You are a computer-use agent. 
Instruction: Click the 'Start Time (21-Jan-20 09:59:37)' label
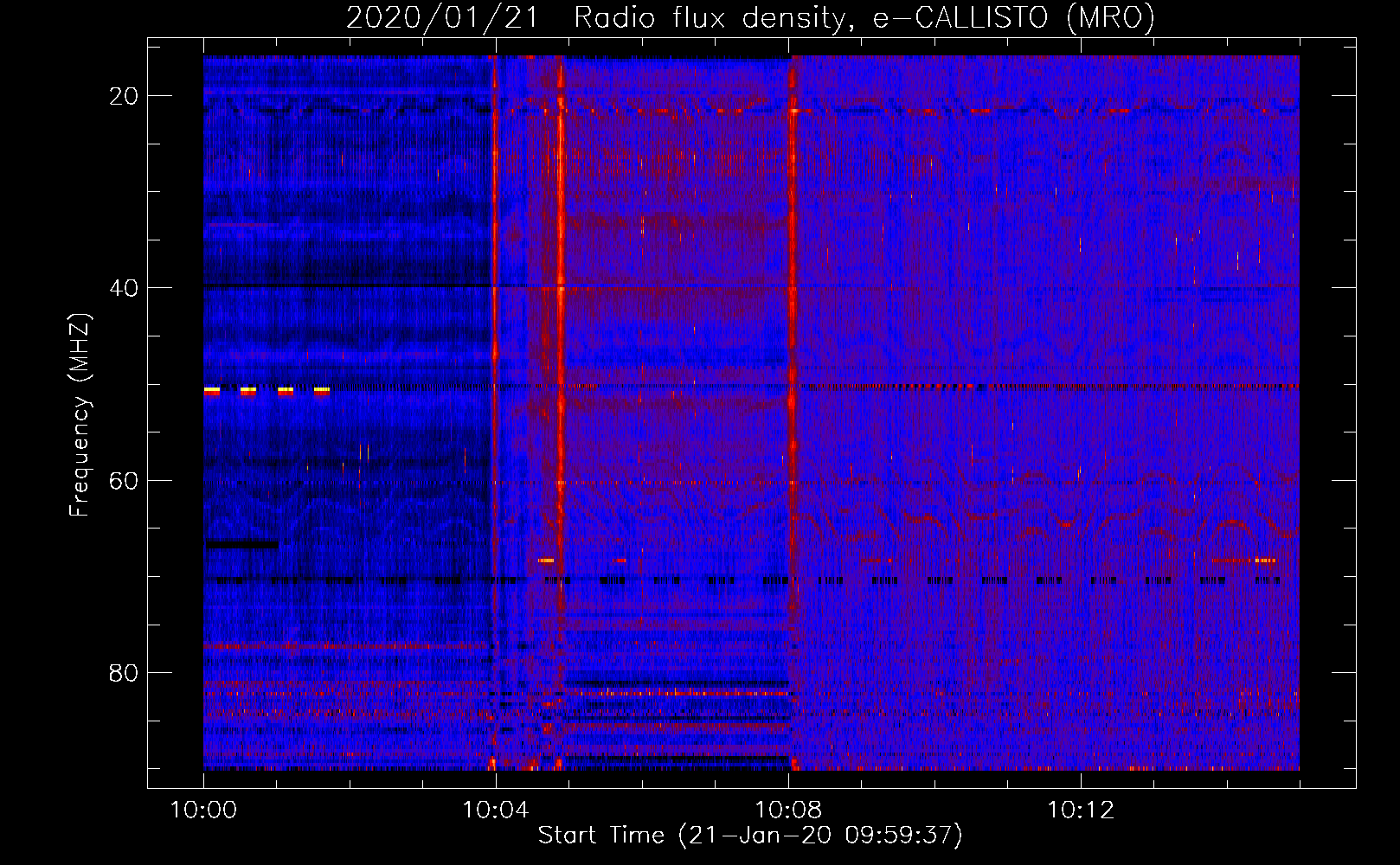(750, 836)
